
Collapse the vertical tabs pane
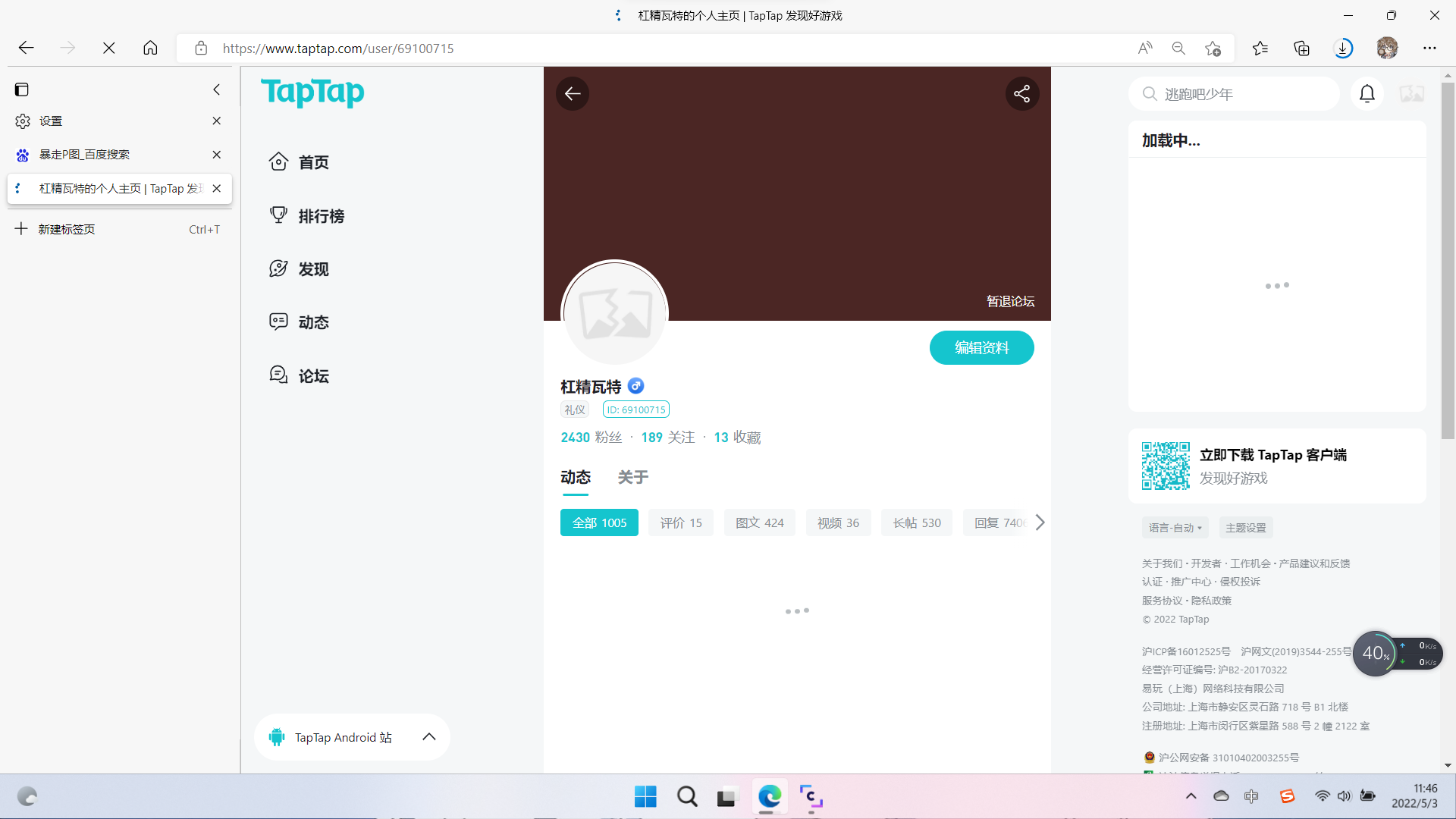click(x=216, y=89)
